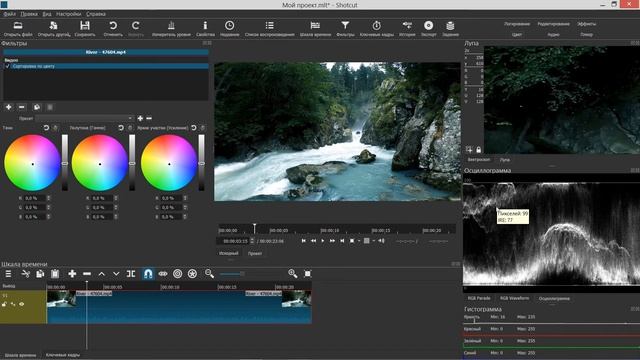Copy clip icon in timeline toolbar
This screenshot has width=640, height=360.
click(40, 274)
